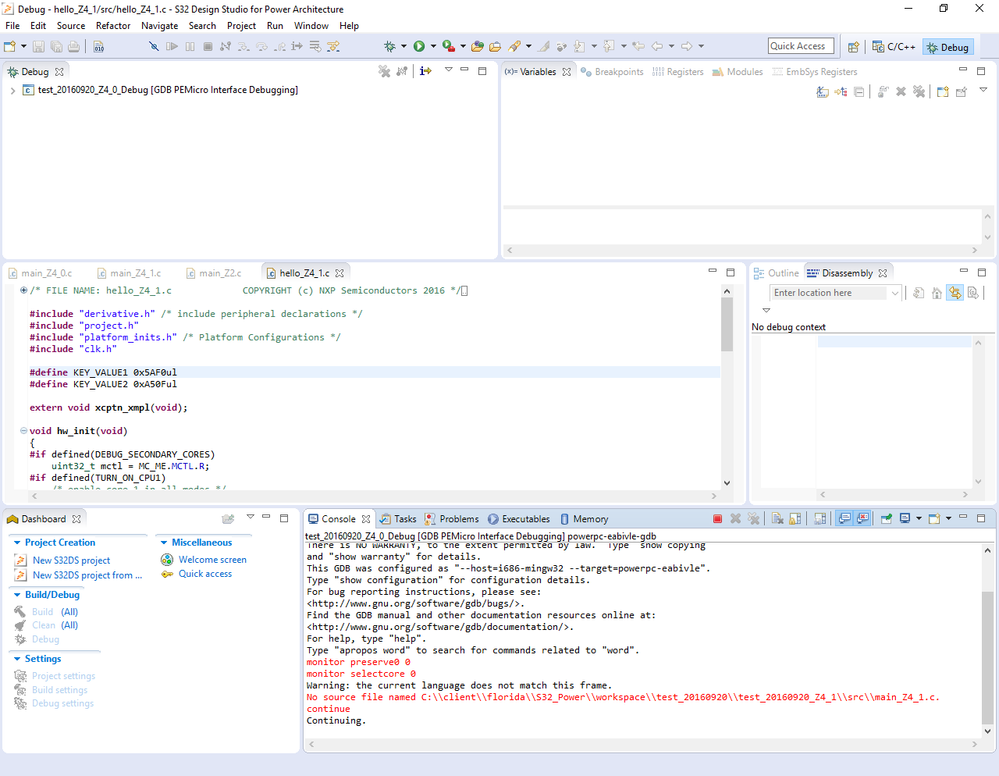Click the Pin Console icon
Screen dimensions: 999x776
coord(886,519)
